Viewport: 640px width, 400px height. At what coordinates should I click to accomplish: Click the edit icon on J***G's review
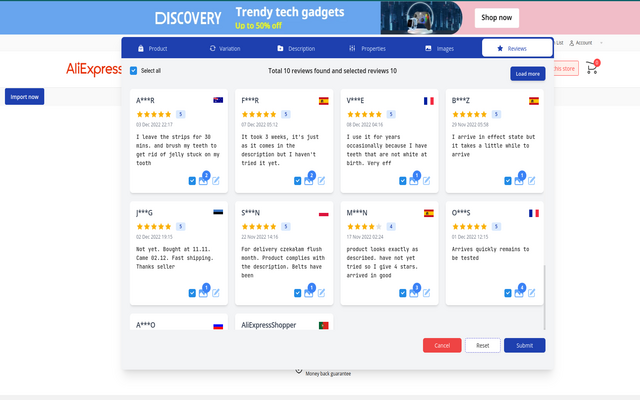point(215,293)
